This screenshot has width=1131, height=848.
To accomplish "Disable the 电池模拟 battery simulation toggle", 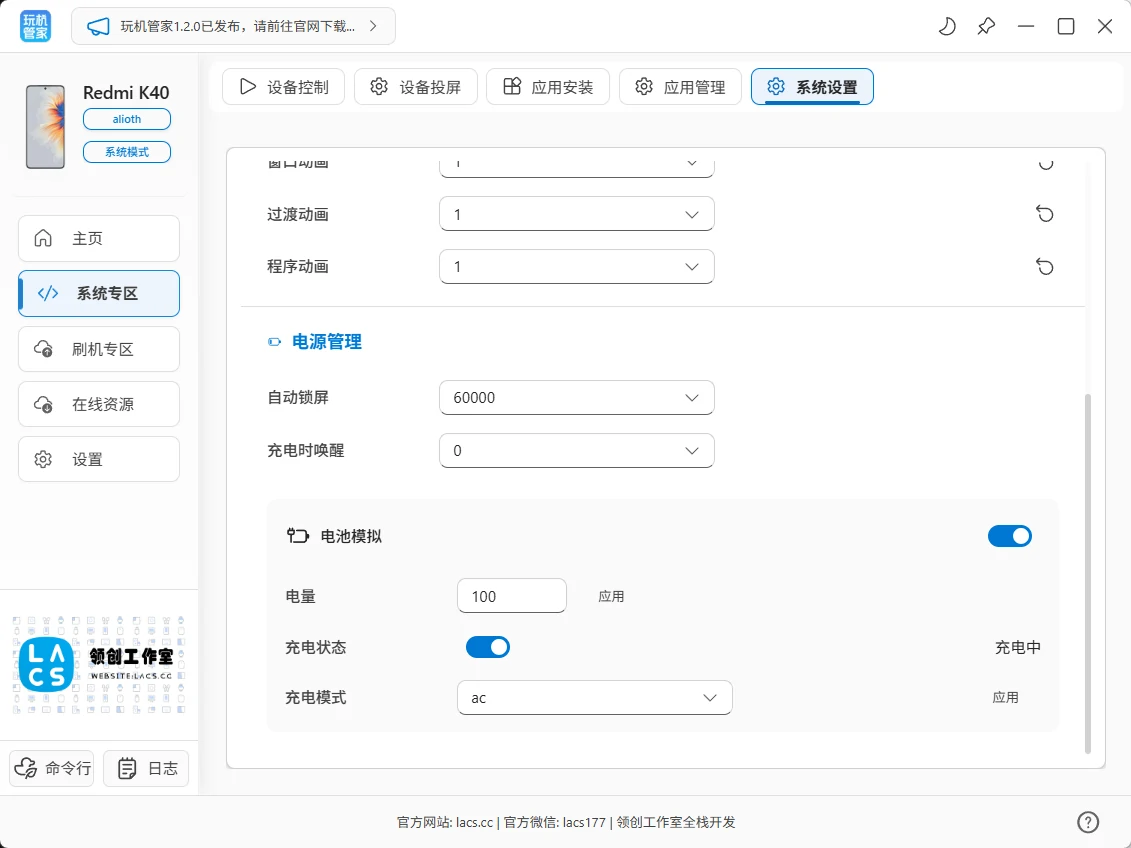I will click(1010, 536).
